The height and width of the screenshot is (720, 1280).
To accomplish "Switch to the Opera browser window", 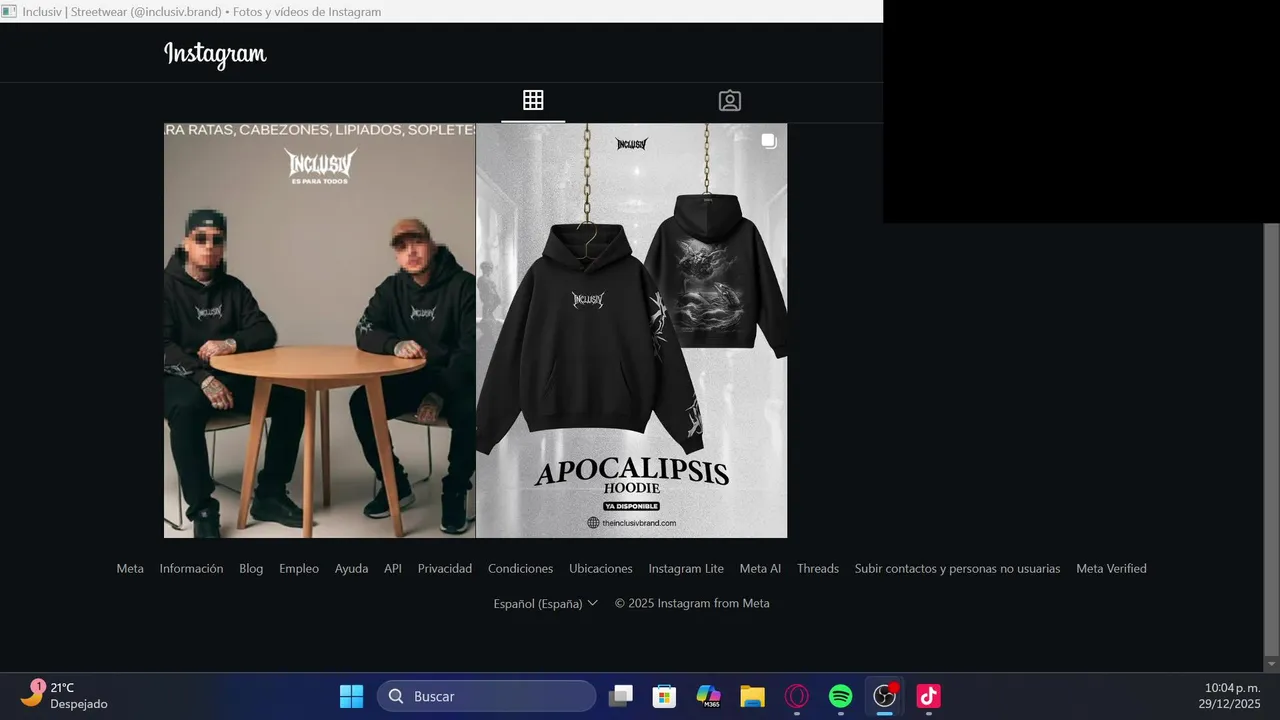I will (797, 696).
